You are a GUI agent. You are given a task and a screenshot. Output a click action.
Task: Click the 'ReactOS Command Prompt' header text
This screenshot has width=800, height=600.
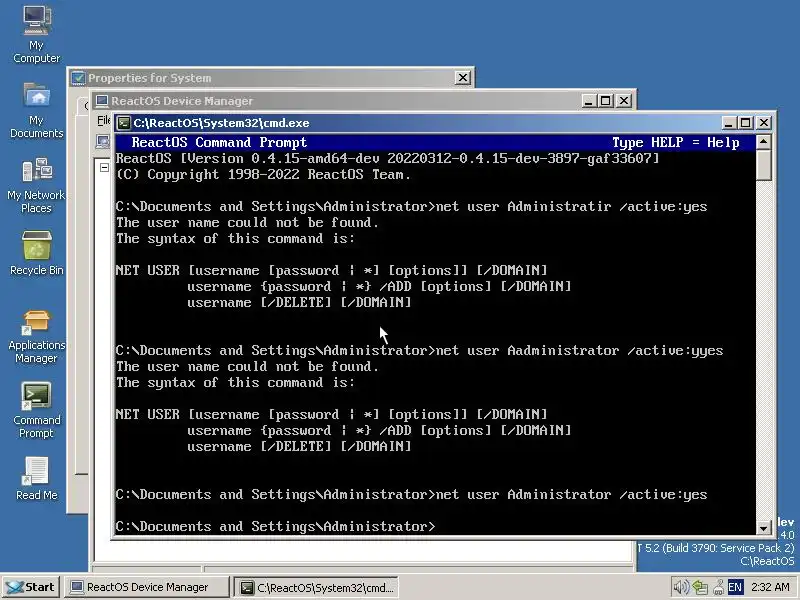coord(219,142)
